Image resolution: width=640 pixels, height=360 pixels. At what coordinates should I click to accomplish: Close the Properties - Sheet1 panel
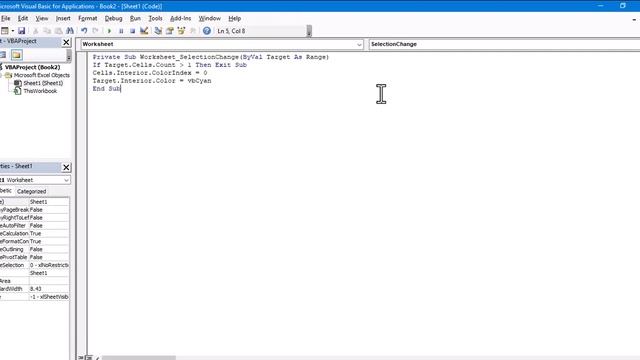click(66, 167)
